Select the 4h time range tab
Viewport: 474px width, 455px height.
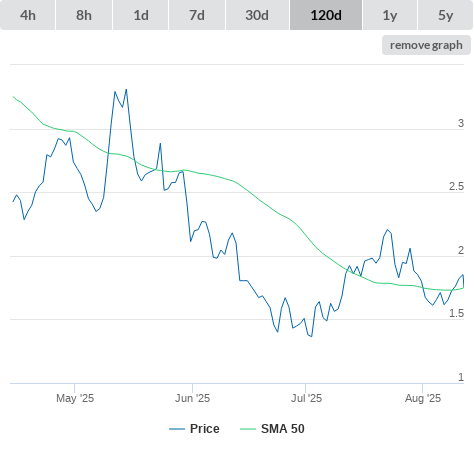(28, 15)
